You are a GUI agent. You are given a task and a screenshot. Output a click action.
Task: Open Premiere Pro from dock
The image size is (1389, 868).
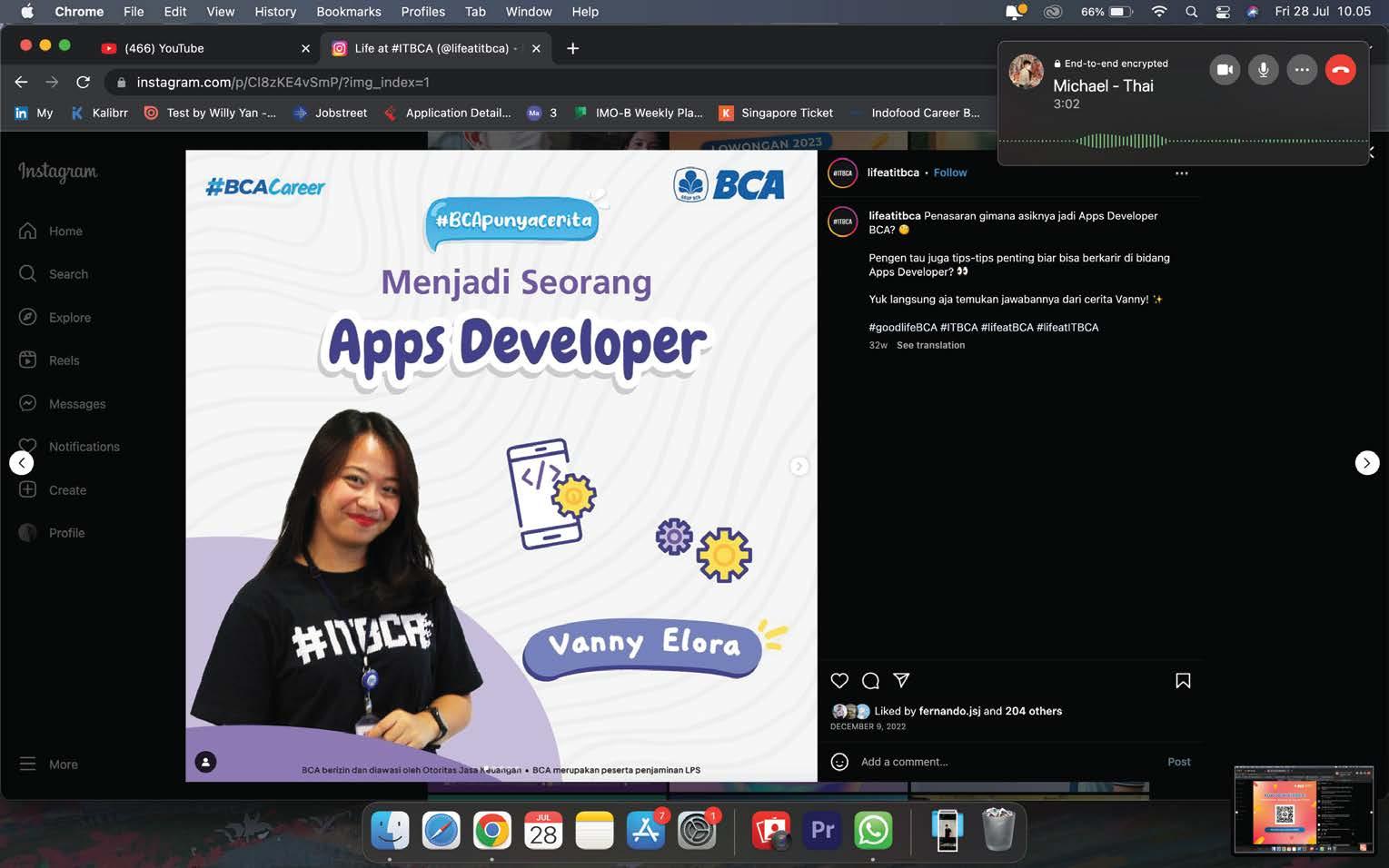[x=822, y=830]
